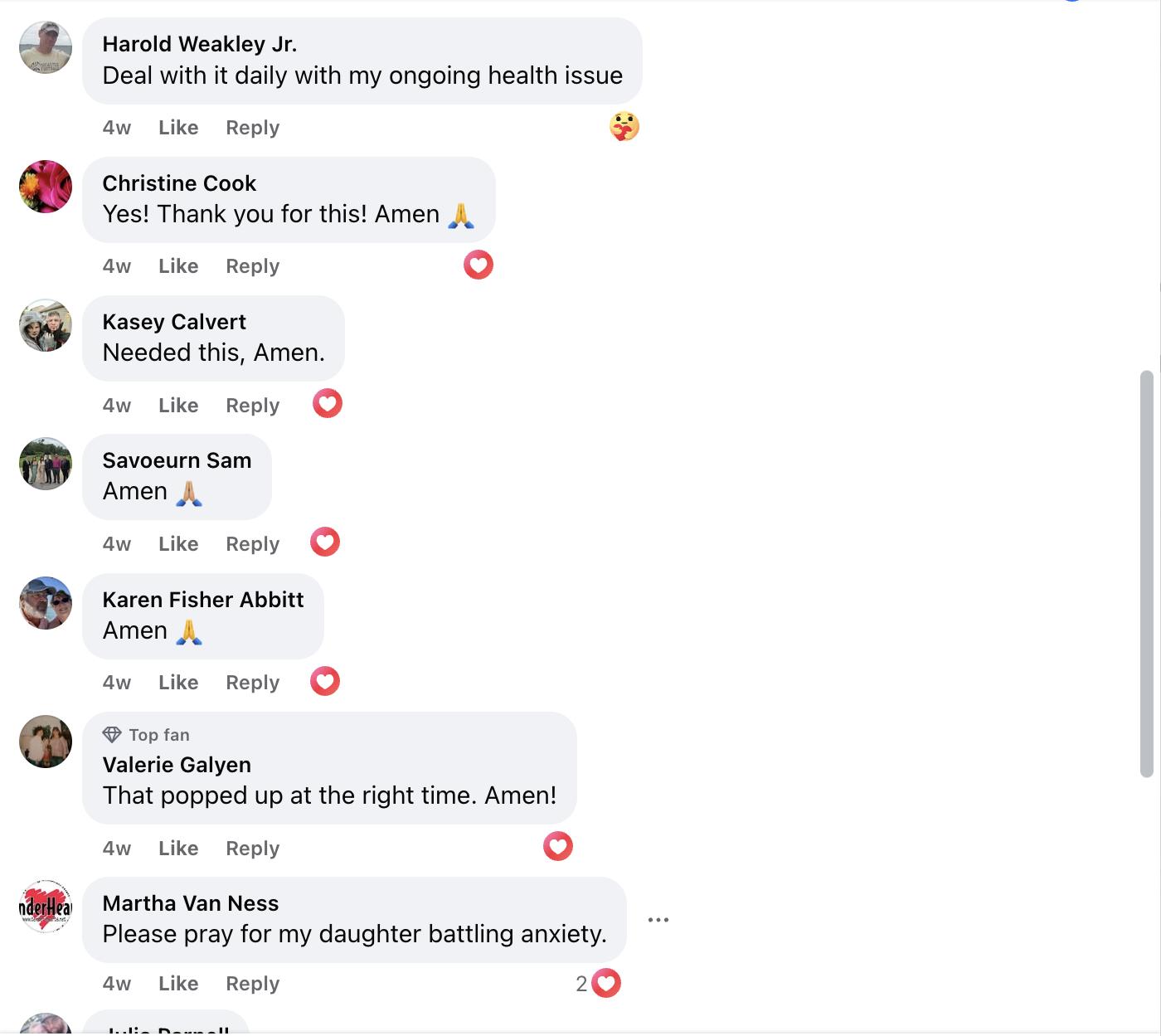
Task: Click the heart reaction under Karen Fisher Abbitt's comment
Action: [x=325, y=682]
